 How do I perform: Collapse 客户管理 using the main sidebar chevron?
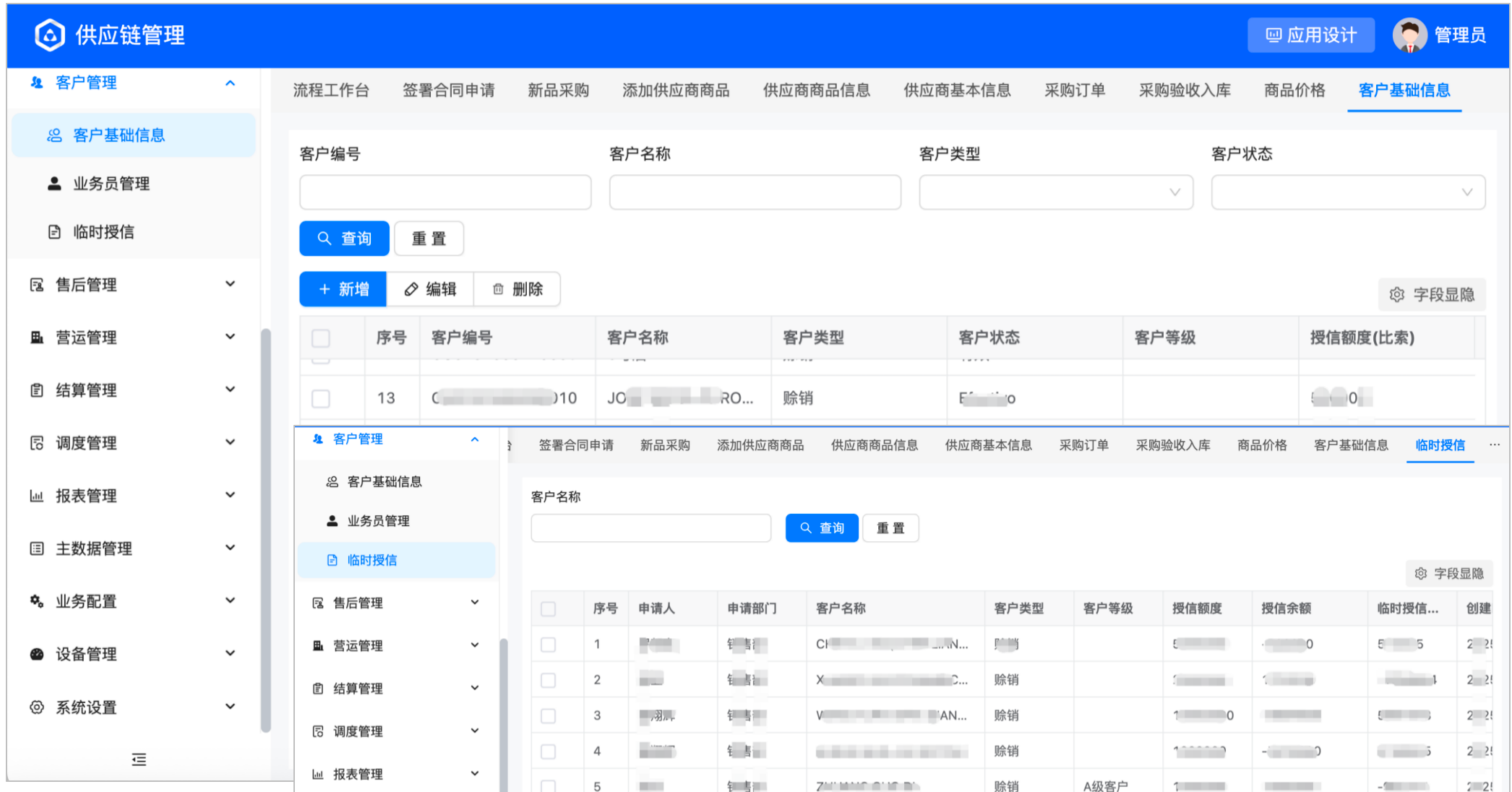(x=230, y=83)
